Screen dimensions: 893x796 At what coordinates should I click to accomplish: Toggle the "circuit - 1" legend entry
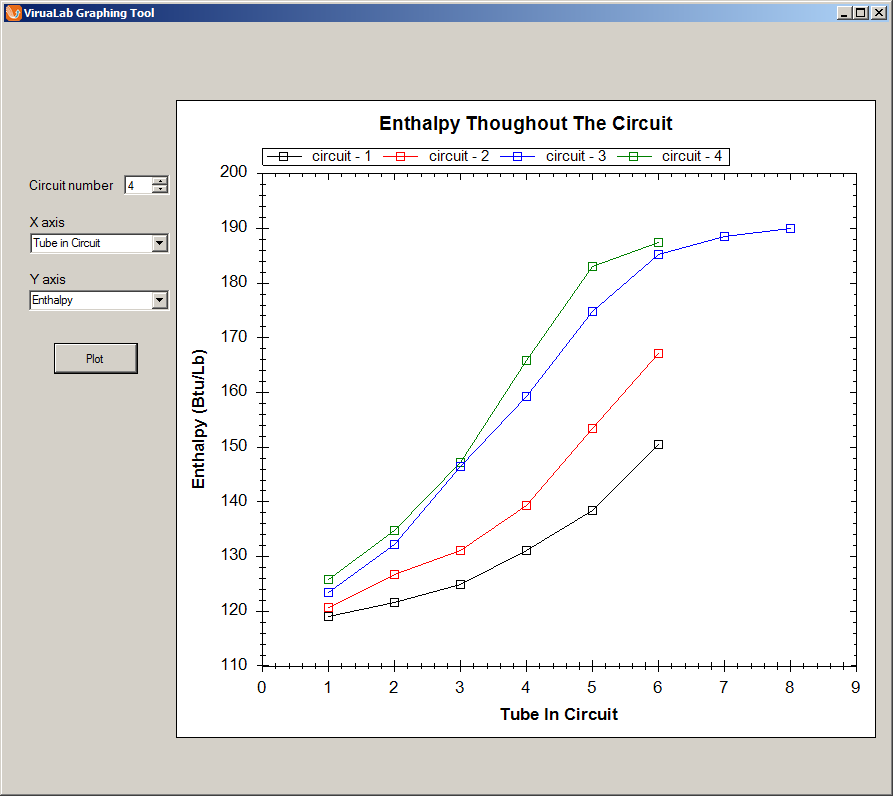pos(342,156)
